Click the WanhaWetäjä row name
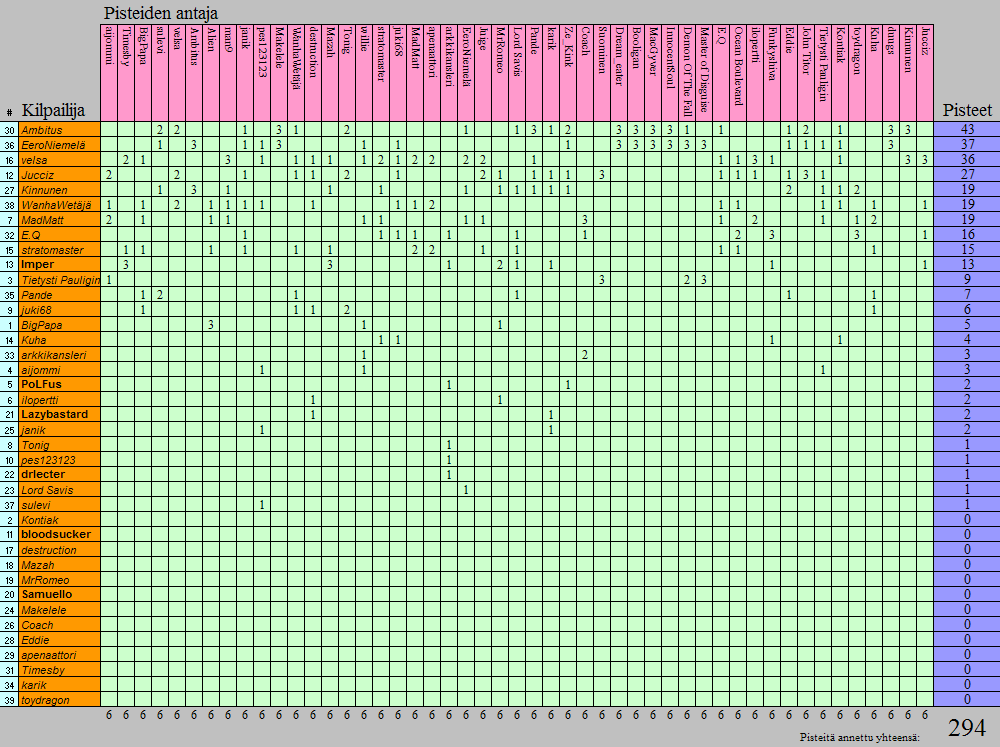 [59, 205]
